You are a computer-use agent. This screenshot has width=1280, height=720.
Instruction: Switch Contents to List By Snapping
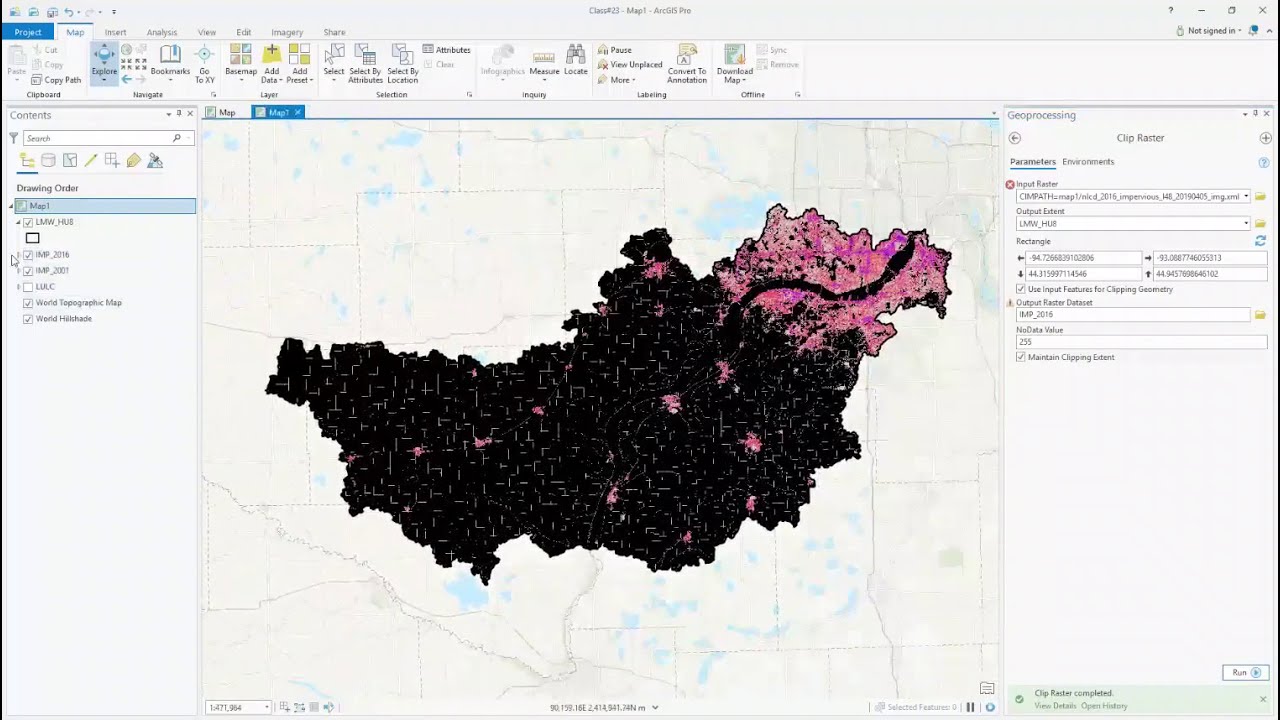pos(112,160)
